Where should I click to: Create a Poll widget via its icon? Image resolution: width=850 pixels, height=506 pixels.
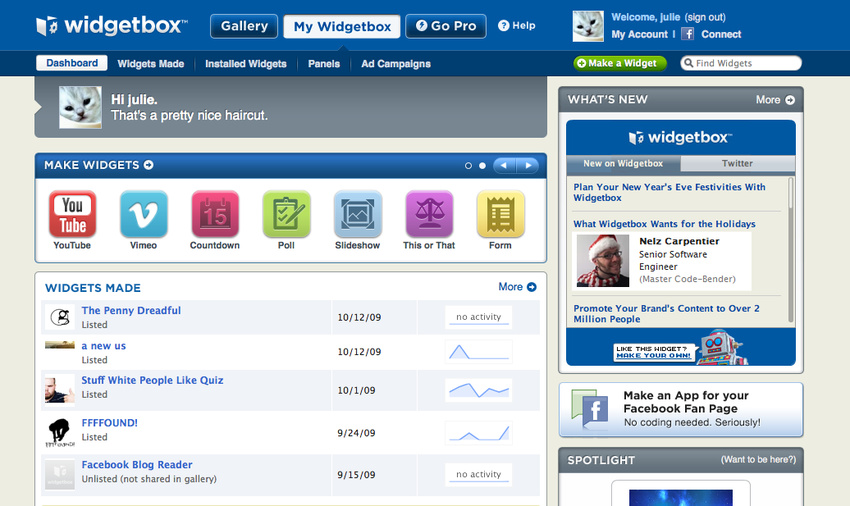[x=286, y=214]
